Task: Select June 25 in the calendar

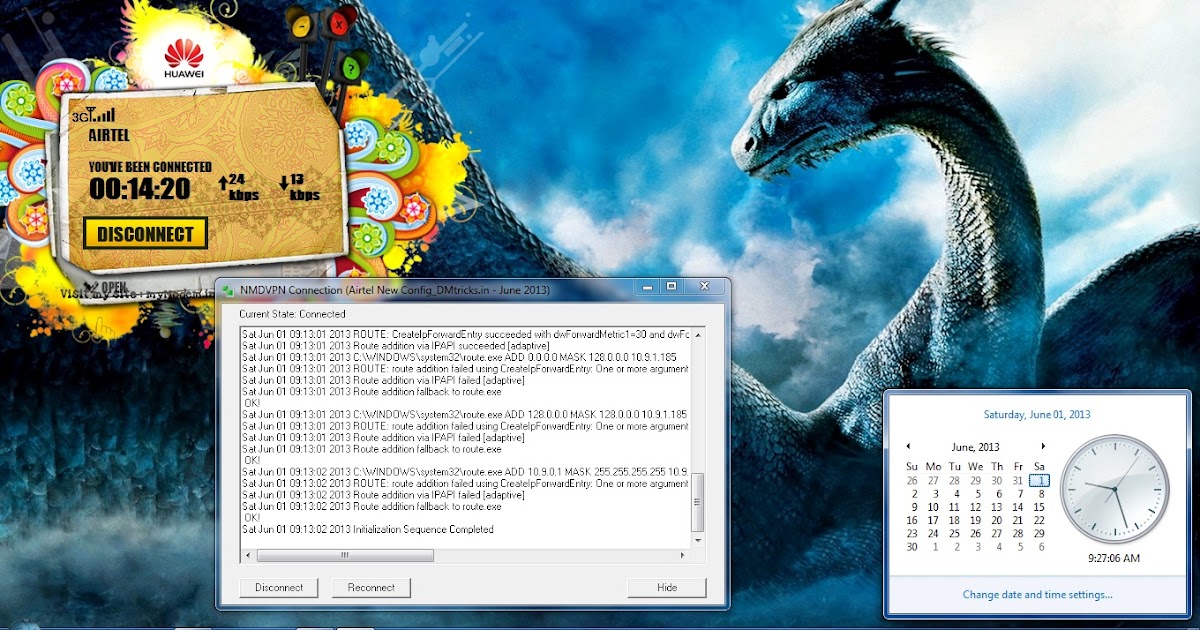Action: tap(954, 534)
